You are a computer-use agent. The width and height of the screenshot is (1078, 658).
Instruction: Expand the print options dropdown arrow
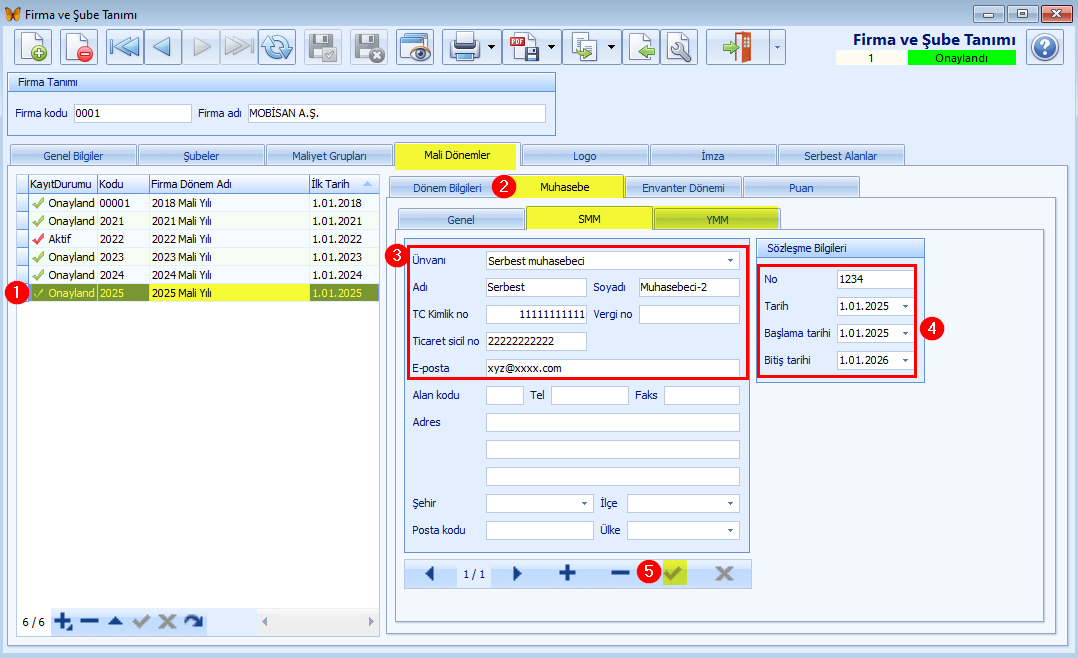492,47
